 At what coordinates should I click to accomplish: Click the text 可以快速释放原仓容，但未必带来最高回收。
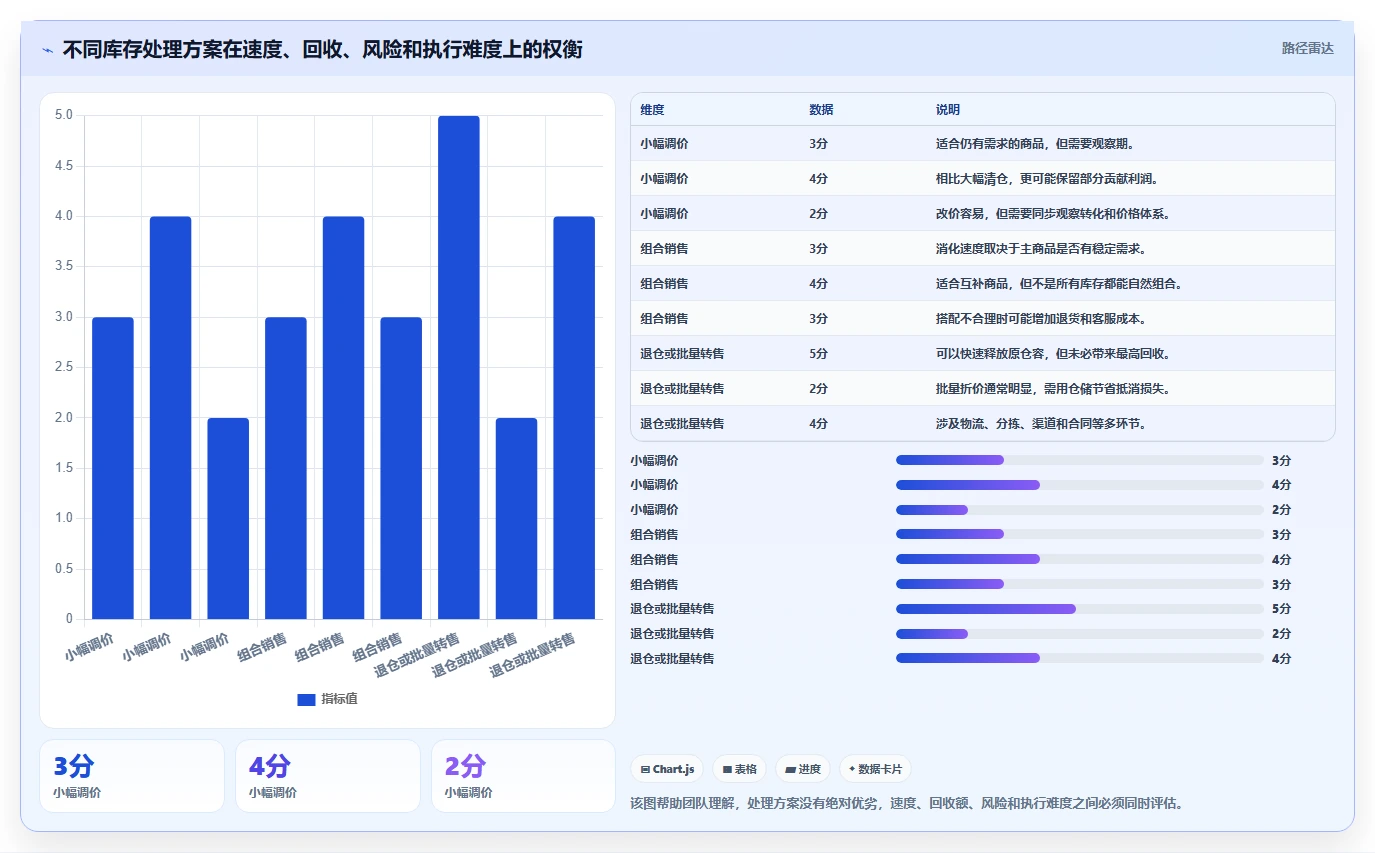pos(1053,354)
